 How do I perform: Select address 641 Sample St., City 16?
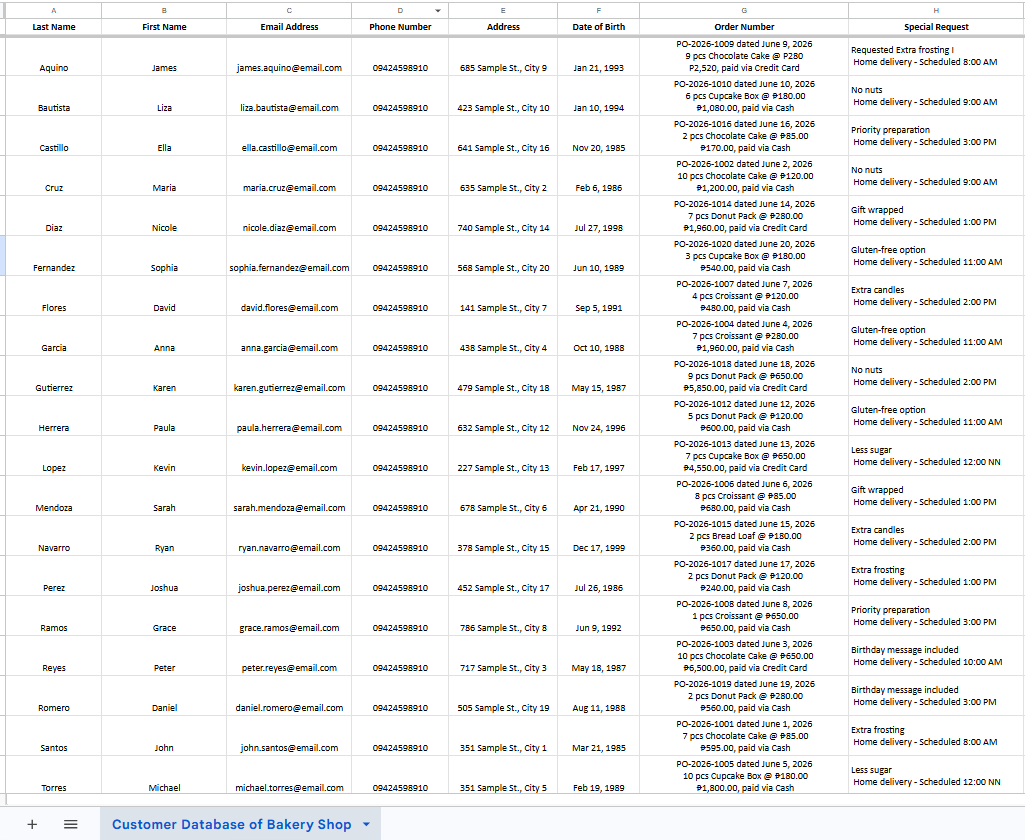click(x=503, y=136)
